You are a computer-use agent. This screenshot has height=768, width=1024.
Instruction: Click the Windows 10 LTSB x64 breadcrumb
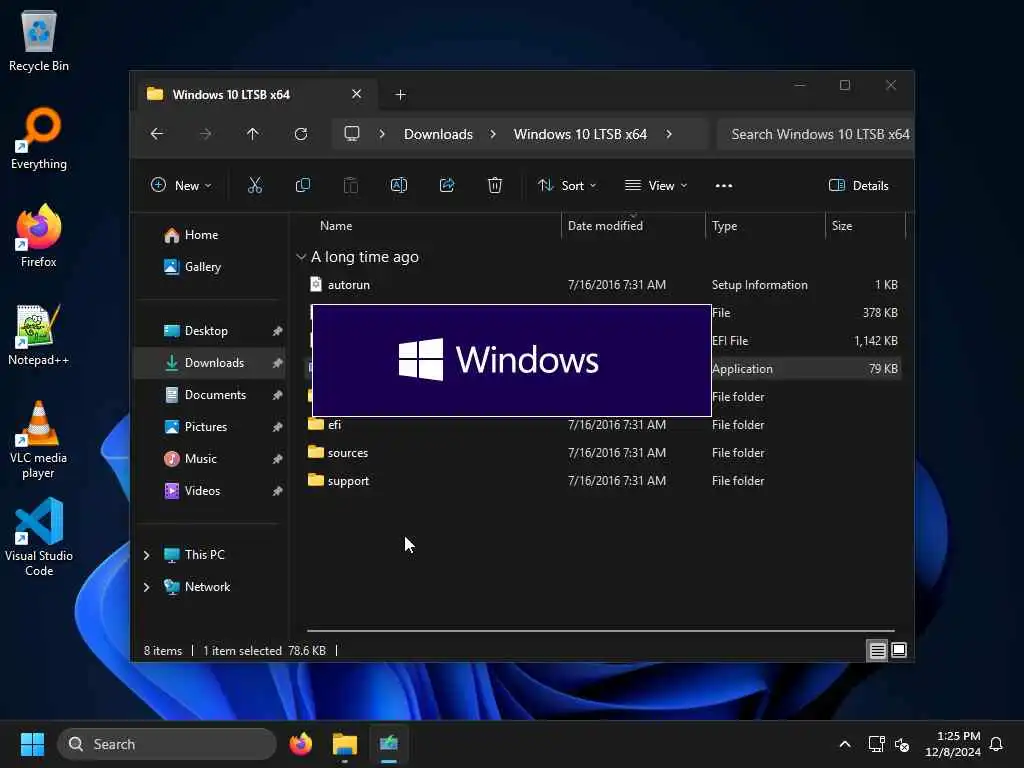580,134
